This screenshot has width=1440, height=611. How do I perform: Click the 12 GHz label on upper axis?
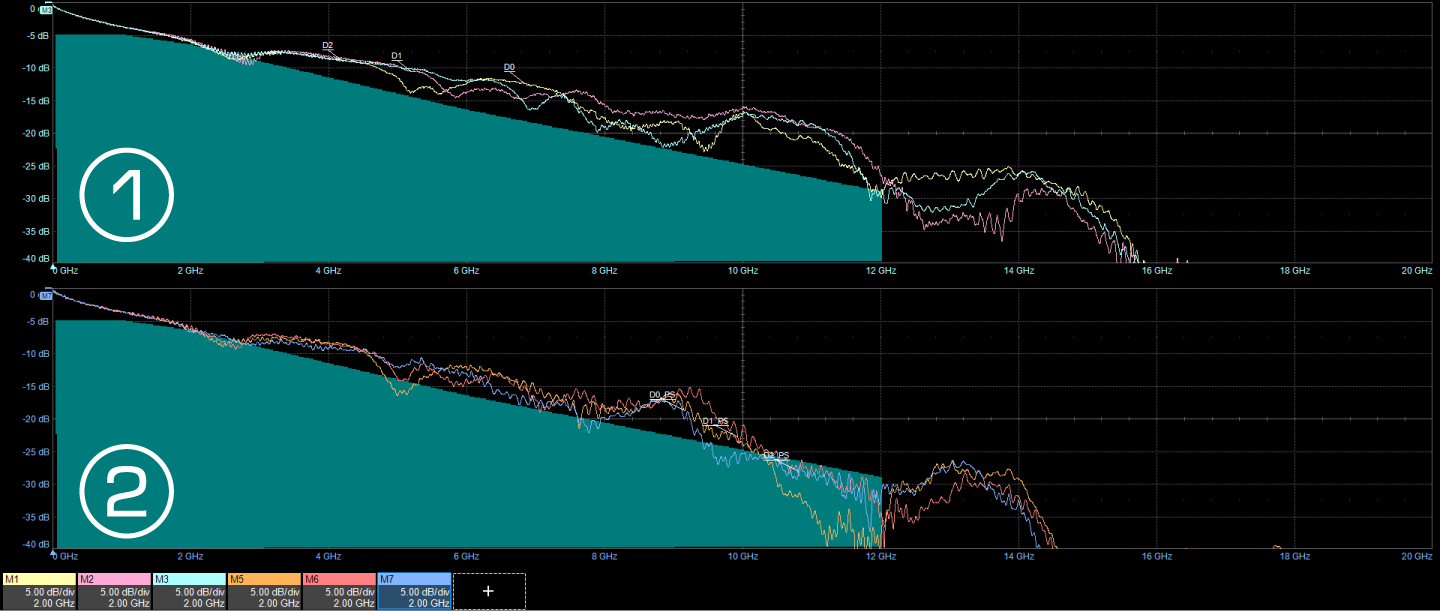tap(880, 271)
